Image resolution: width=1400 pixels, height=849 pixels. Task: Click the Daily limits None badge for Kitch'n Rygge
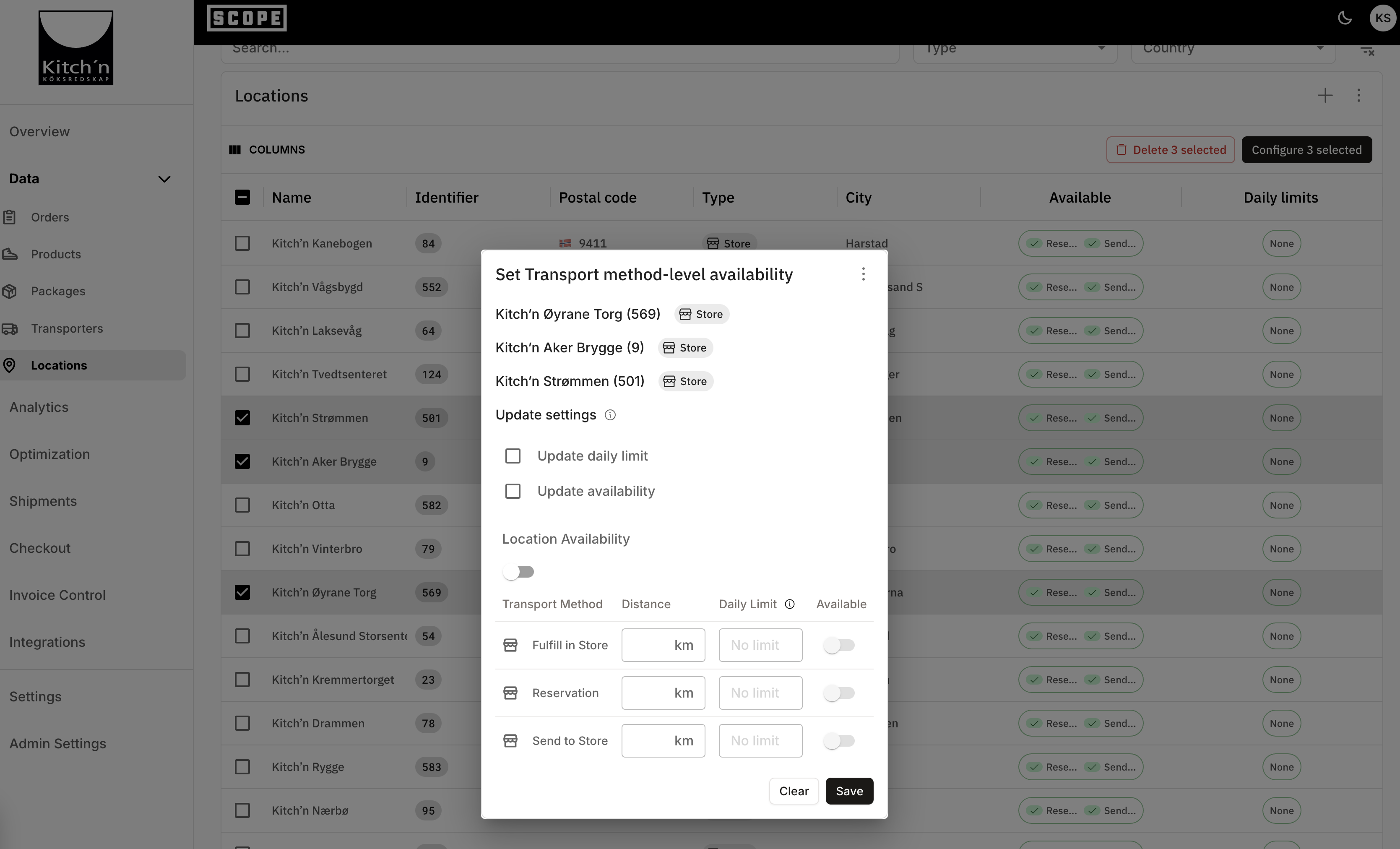point(1281,767)
